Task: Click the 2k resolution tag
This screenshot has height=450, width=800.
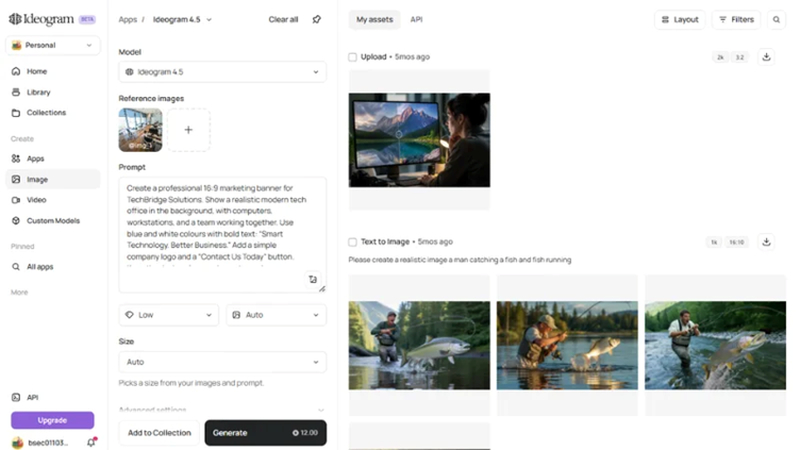Action: [x=720, y=57]
